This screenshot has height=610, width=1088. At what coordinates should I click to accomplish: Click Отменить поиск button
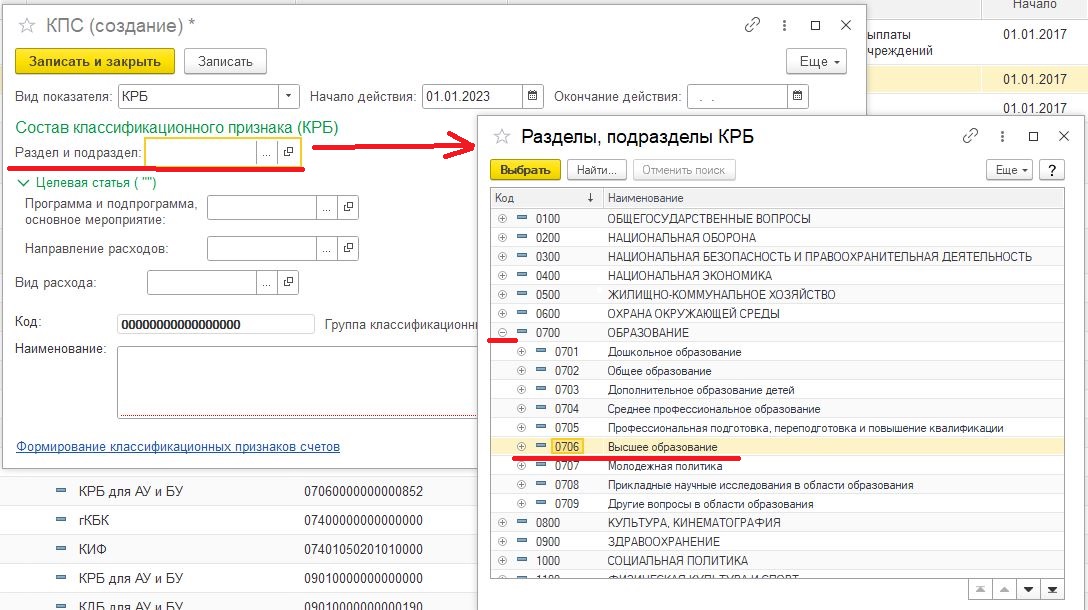683,169
